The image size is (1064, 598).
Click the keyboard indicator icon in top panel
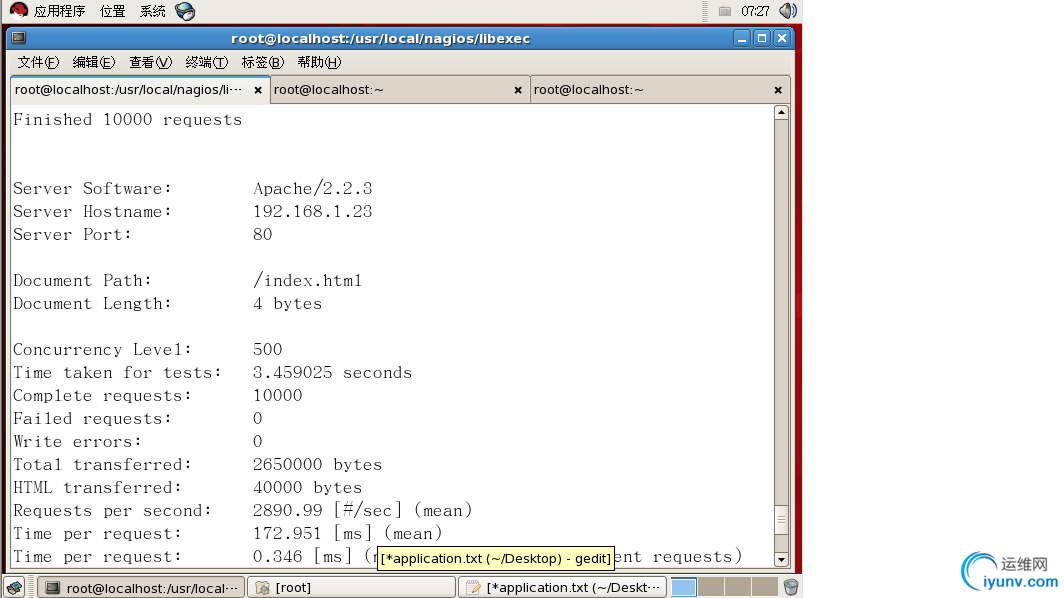pos(725,11)
